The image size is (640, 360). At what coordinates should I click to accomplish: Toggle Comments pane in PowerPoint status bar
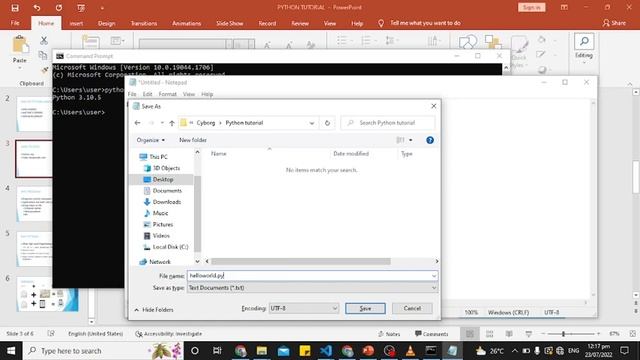431,334
